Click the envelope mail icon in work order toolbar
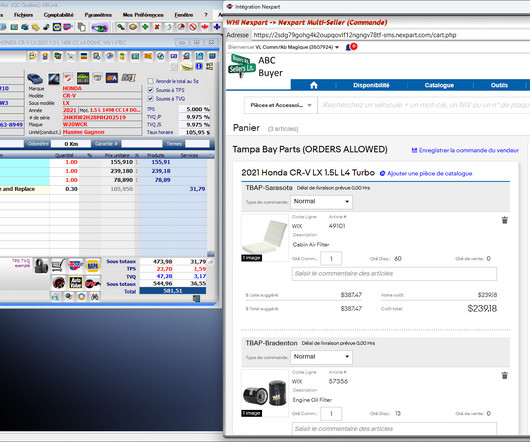 point(148,56)
